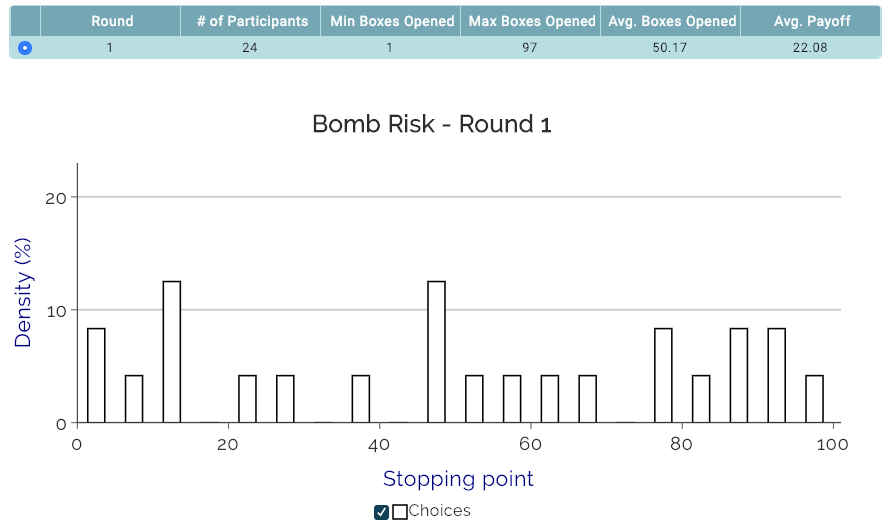The height and width of the screenshot is (526, 891).
Task: Click the Avg. Payoff column header
Action: (811, 22)
